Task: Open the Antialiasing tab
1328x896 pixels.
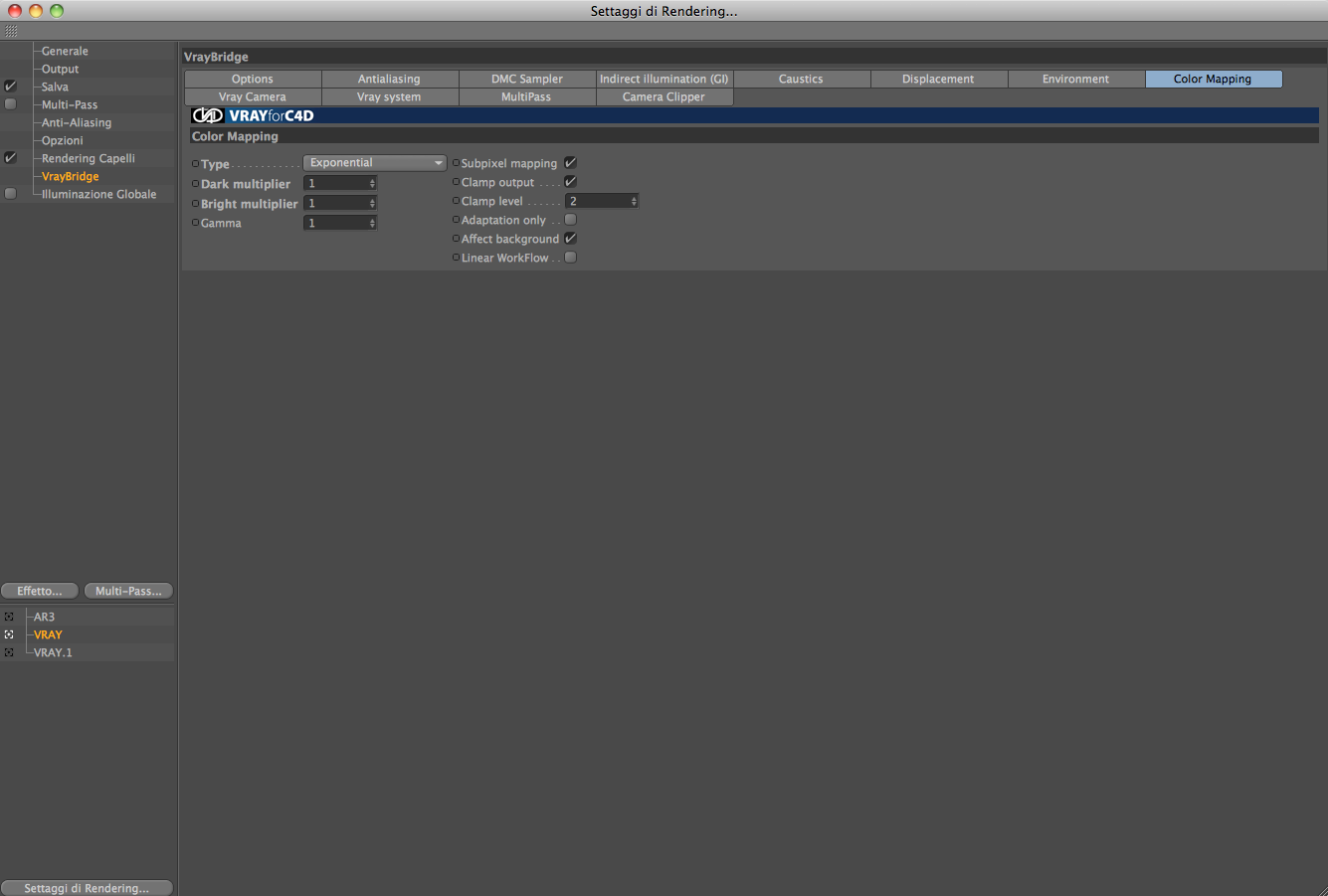Action: [389, 79]
